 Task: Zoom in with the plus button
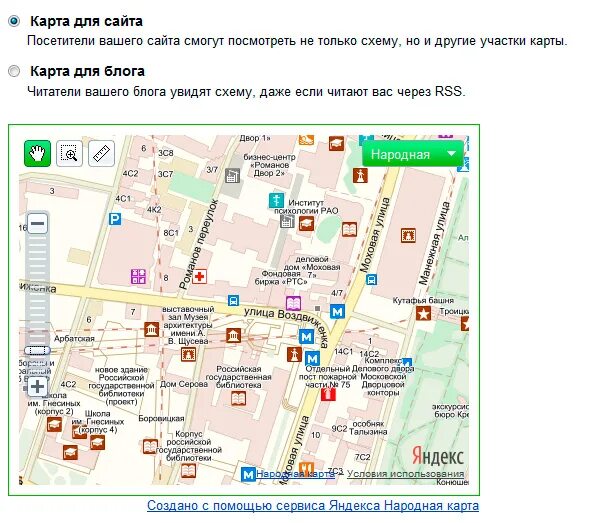click(38, 386)
